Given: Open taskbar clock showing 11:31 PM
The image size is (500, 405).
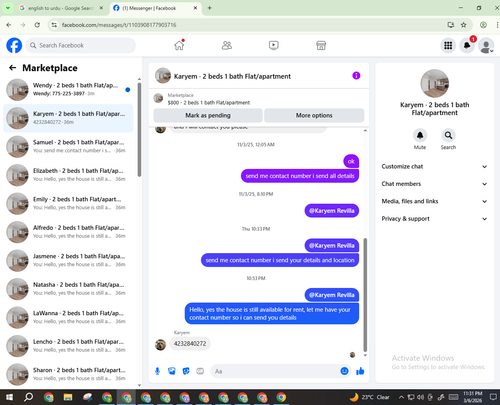Looking at the screenshot, I should (472, 397).
